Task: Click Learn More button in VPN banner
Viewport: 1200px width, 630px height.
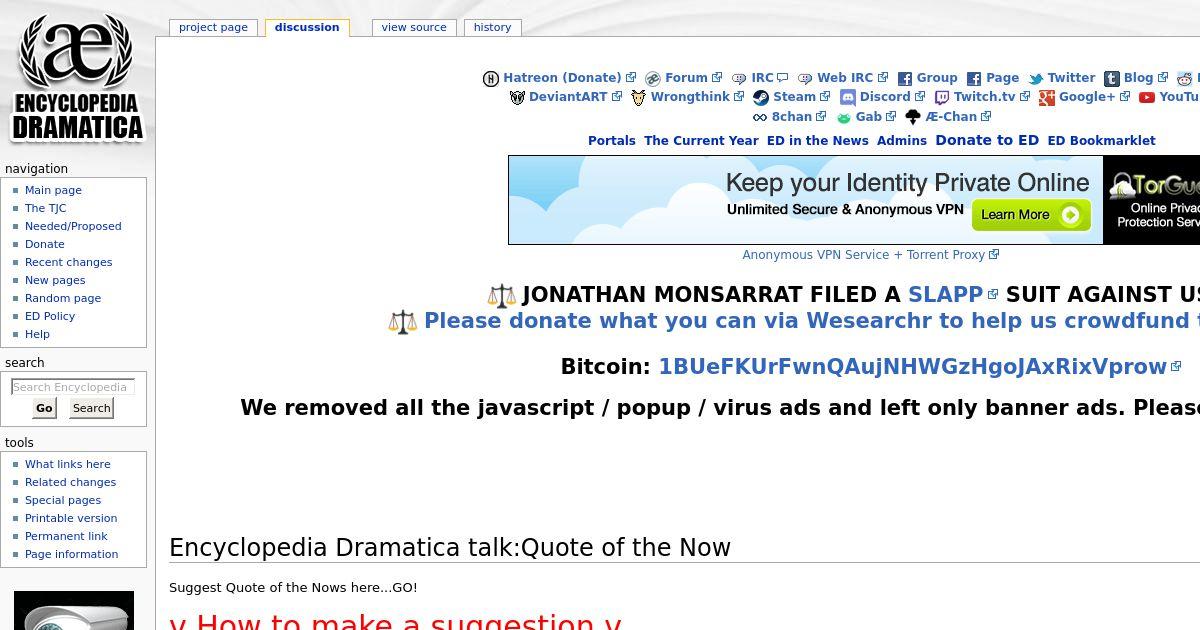Action: coord(1031,214)
